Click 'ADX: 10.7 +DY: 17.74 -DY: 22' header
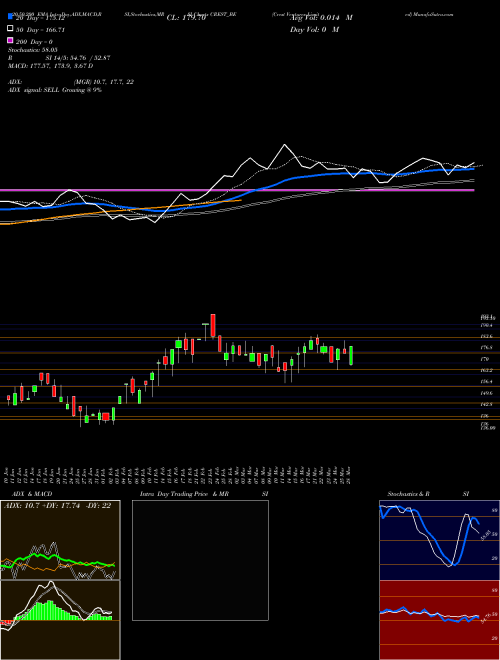This screenshot has height=660, width=500. (x=57, y=506)
